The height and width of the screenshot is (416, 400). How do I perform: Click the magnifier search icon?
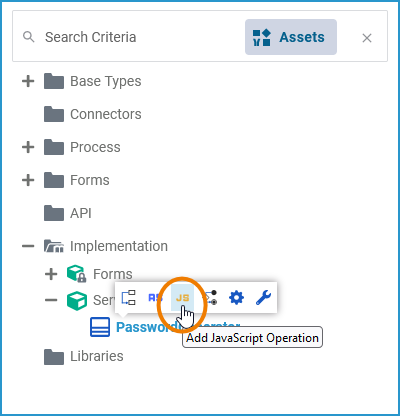[29, 37]
